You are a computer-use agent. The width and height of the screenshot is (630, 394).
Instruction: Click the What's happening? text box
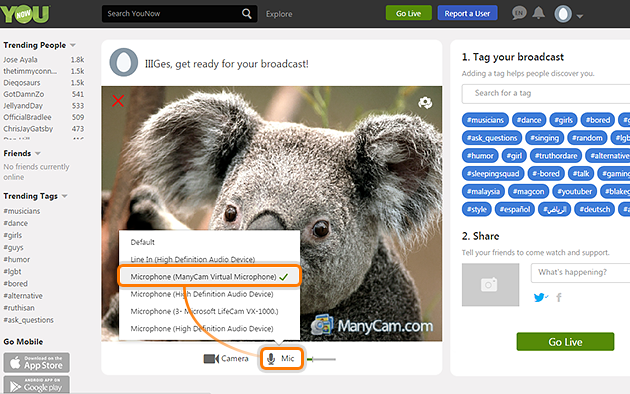580,273
